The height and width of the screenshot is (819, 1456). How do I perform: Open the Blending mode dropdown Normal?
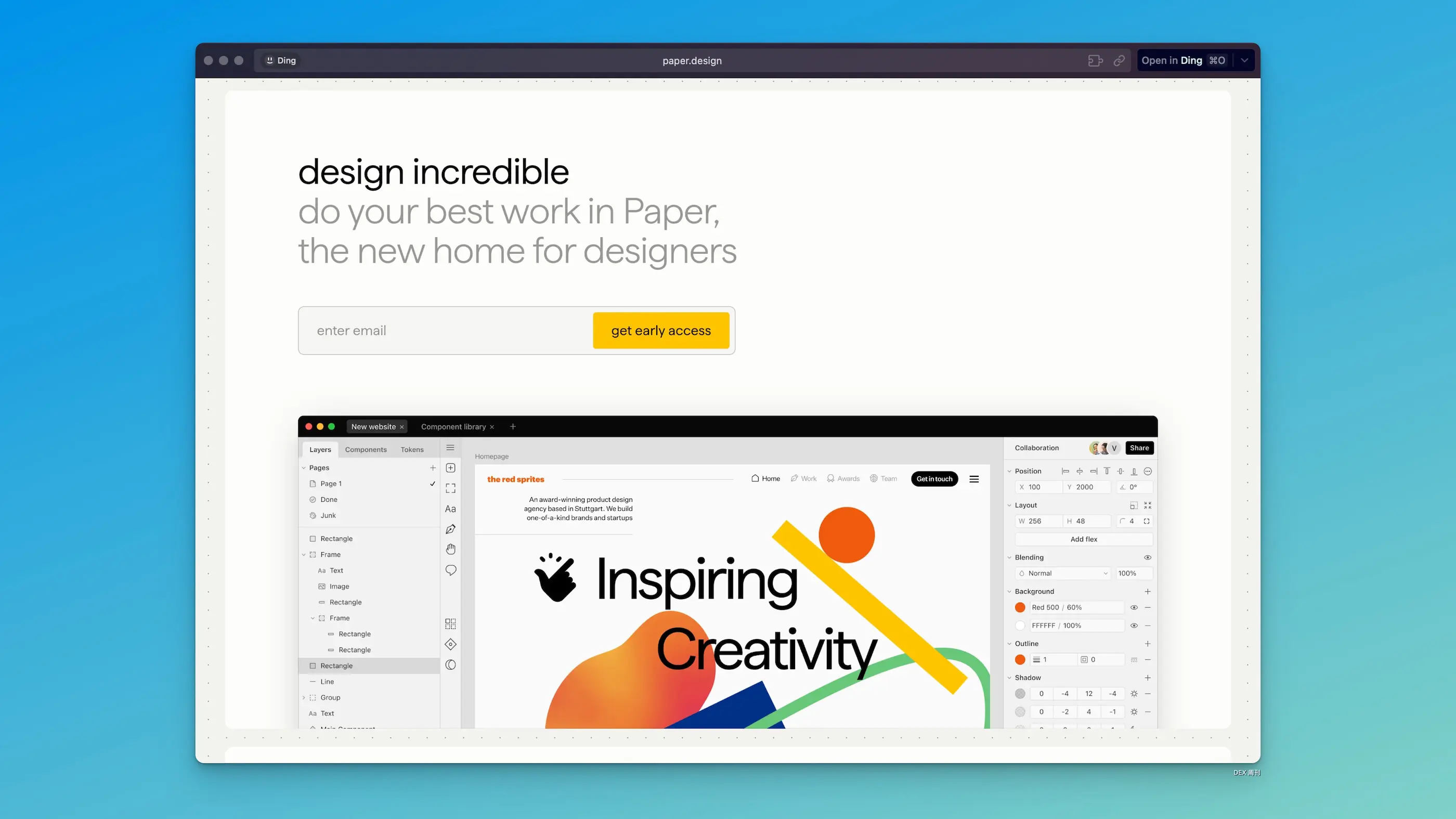(x=1063, y=573)
